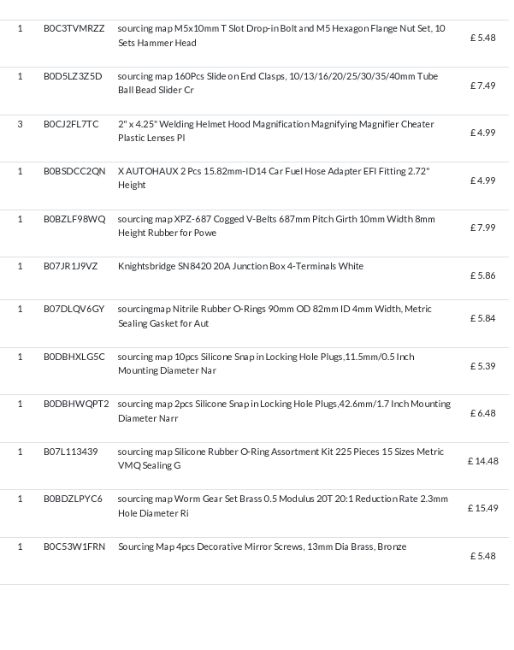Screen dimensions: 514x650
Task: Select ASIN B0D5LZ3Z5D
Action: tap(73, 76)
